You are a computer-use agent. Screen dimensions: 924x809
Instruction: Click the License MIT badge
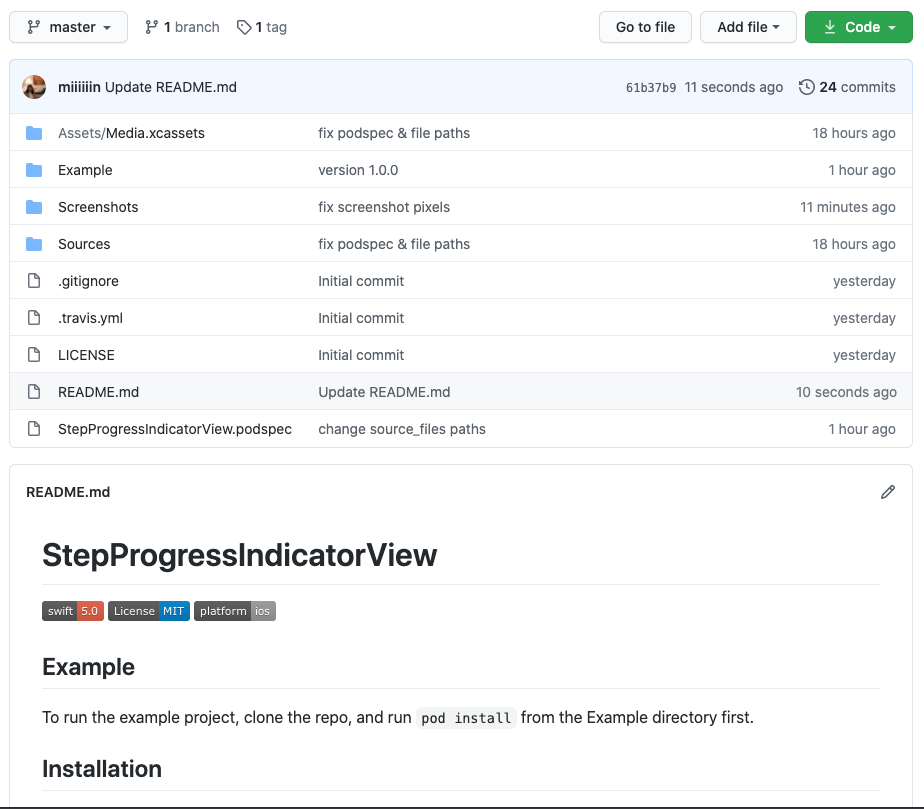coord(149,611)
